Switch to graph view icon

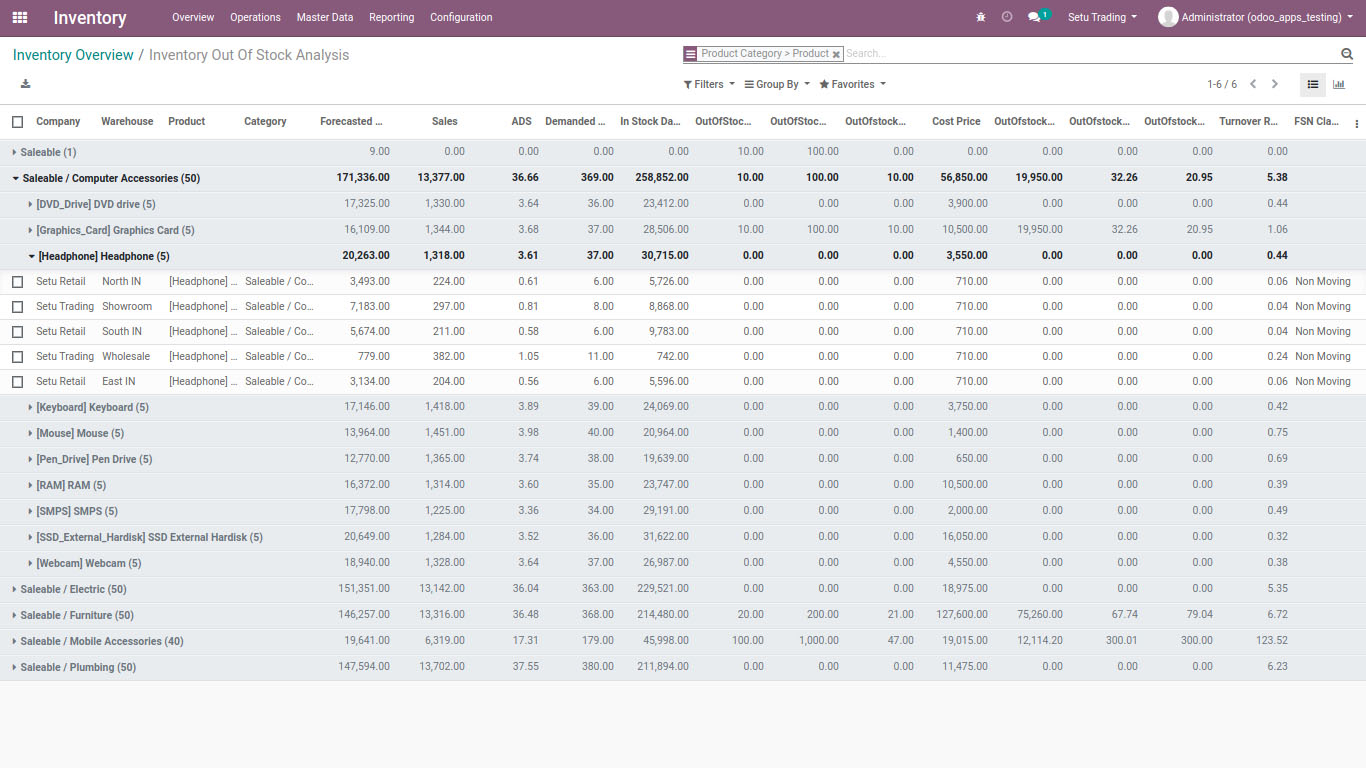tap(1339, 85)
